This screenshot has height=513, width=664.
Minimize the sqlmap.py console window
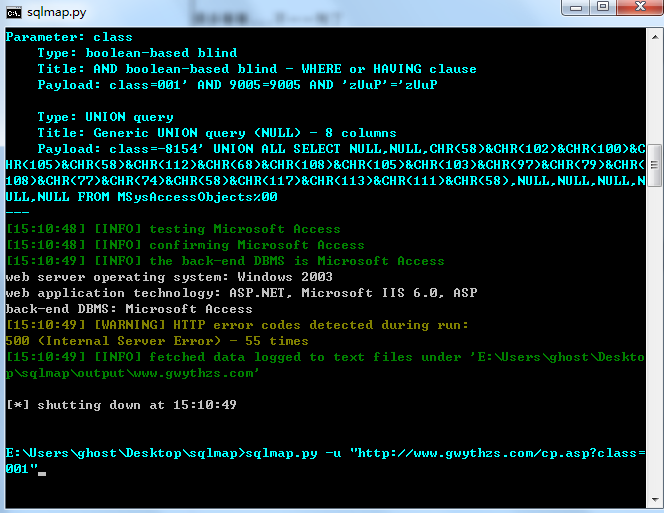(x=575, y=7)
